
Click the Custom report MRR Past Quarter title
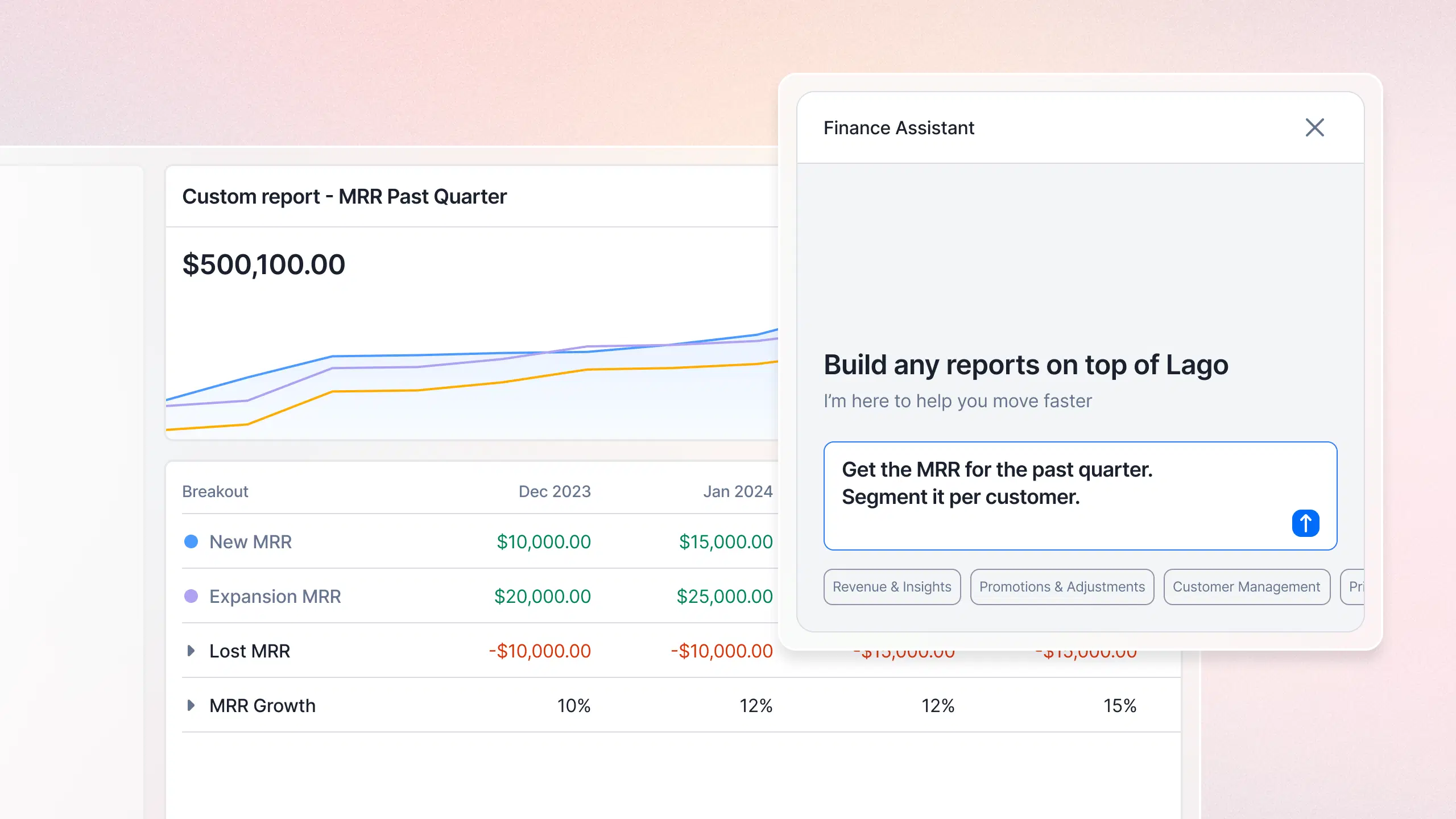[x=344, y=197]
